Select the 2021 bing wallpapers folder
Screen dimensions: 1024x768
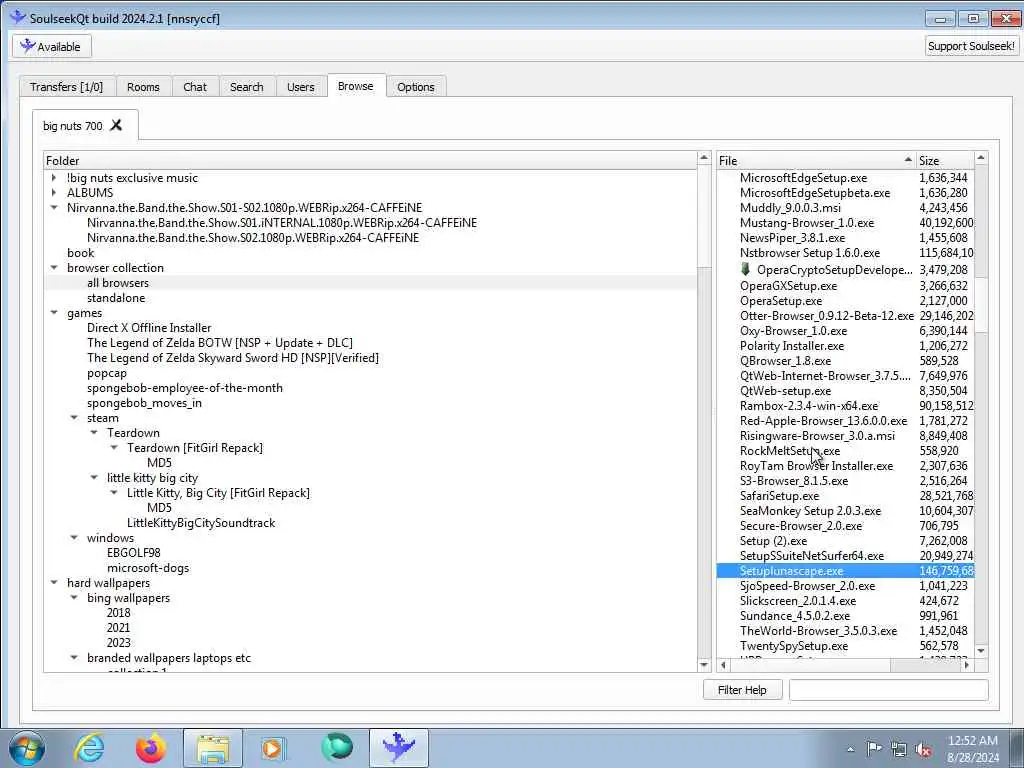(x=119, y=628)
